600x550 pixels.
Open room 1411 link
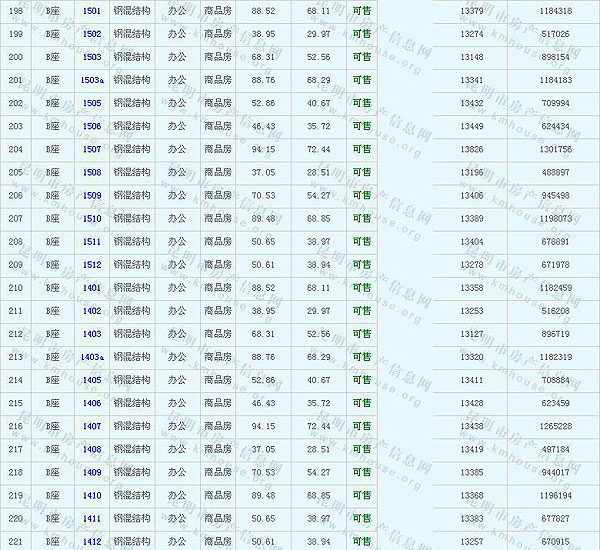click(x=92, y=519)
